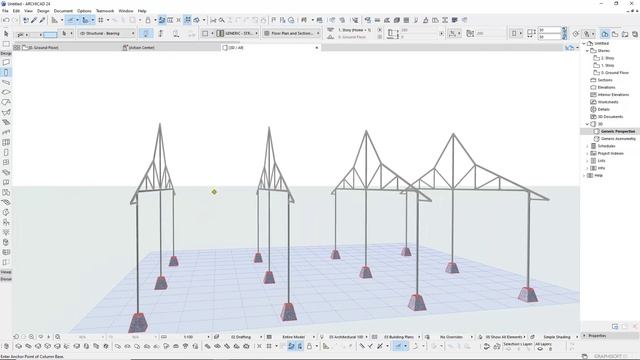The width and height of the screenshot is (640, 360).
Task: Activate the Railing tool in the toolbox
Action: pyautogui.click(x=6, y=132)
